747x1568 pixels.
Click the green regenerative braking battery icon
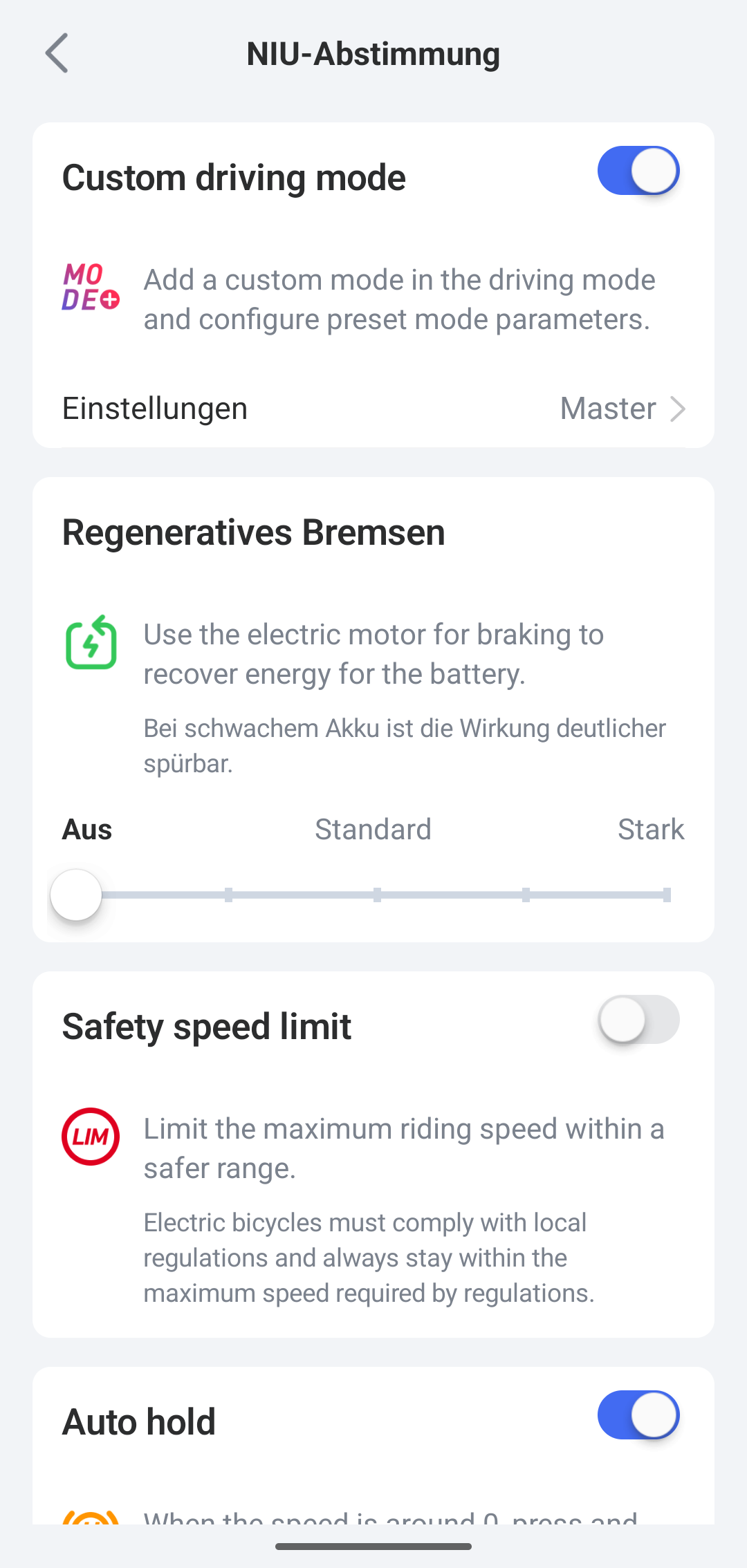tap(91, 642)
